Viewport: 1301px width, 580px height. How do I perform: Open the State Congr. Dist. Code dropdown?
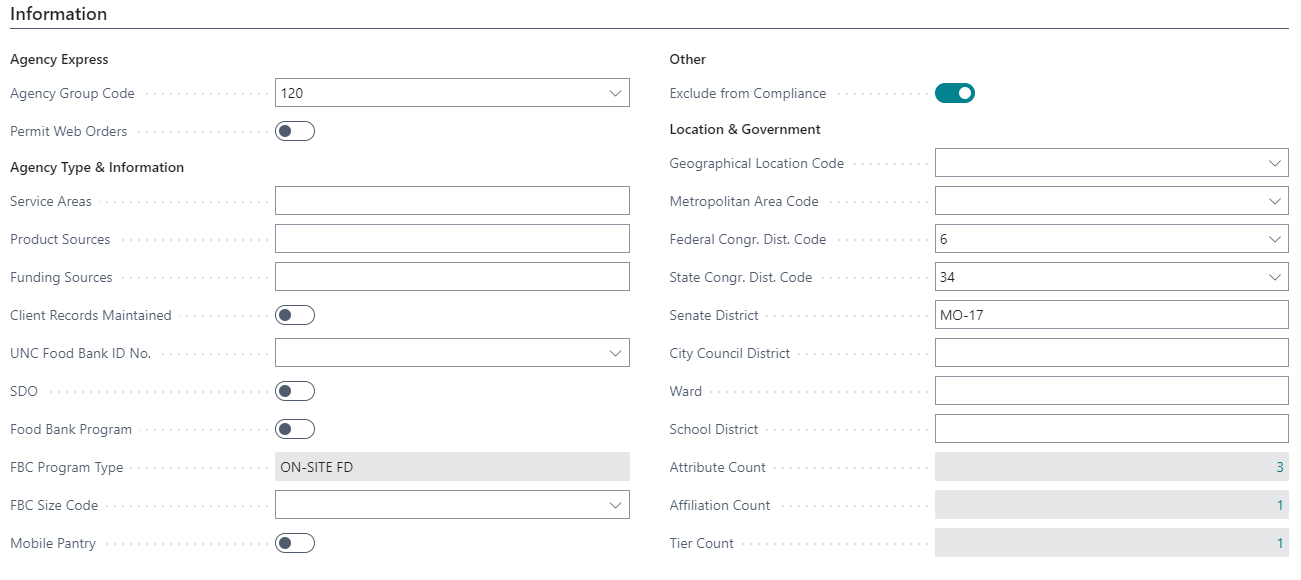(1274, 277)
